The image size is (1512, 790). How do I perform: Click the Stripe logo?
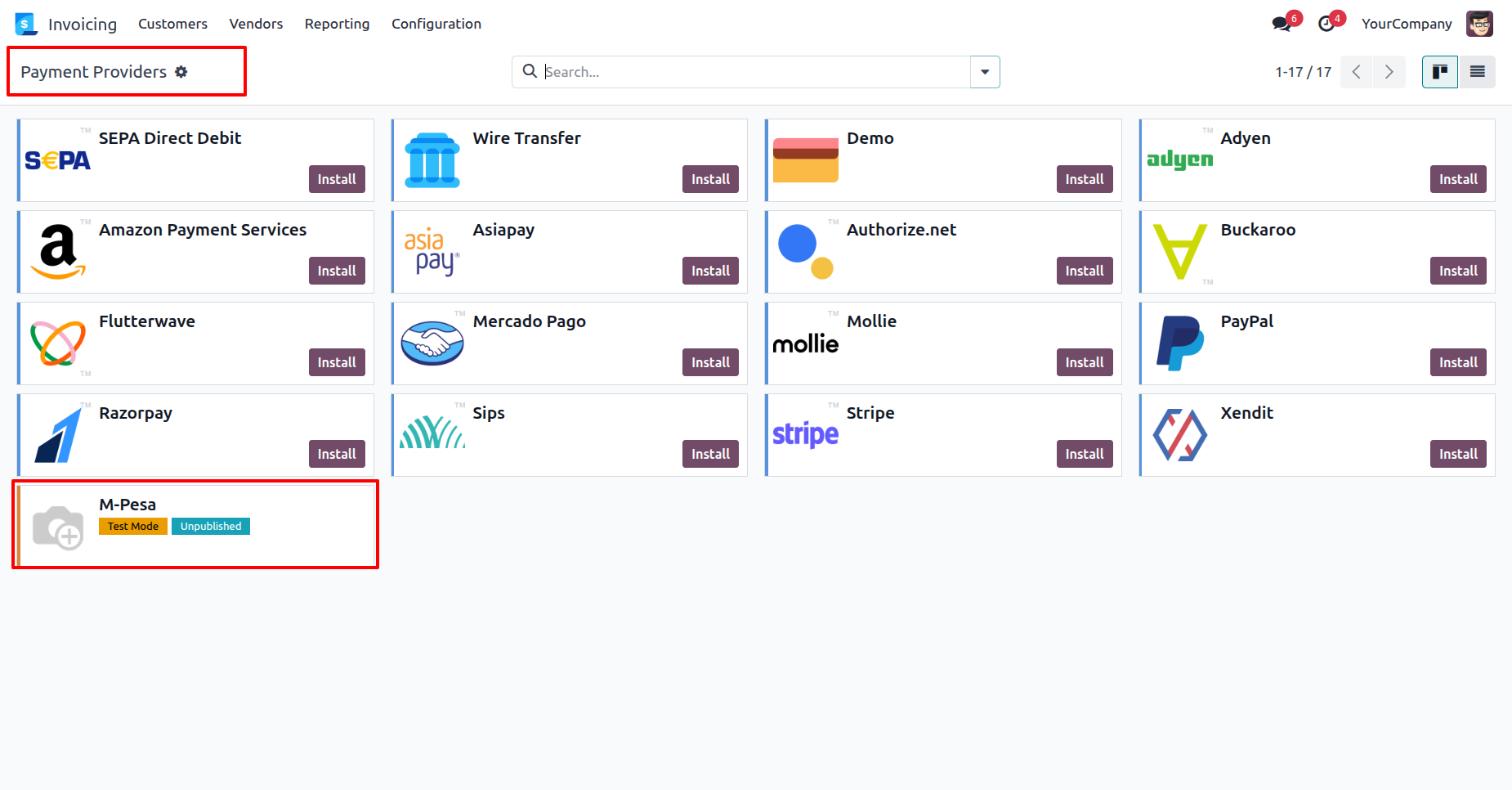[x=805, y=434]
